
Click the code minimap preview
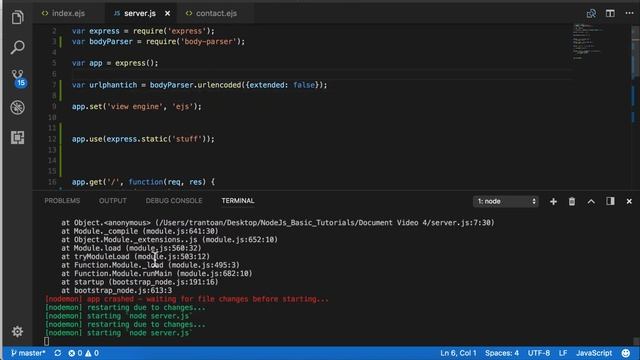click(x=588, y=41)
